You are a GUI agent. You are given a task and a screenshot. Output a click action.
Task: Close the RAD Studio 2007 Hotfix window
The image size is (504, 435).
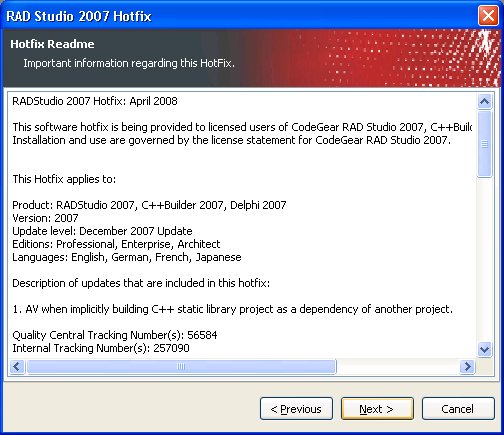pyautogui.click(x=488, y=15)
